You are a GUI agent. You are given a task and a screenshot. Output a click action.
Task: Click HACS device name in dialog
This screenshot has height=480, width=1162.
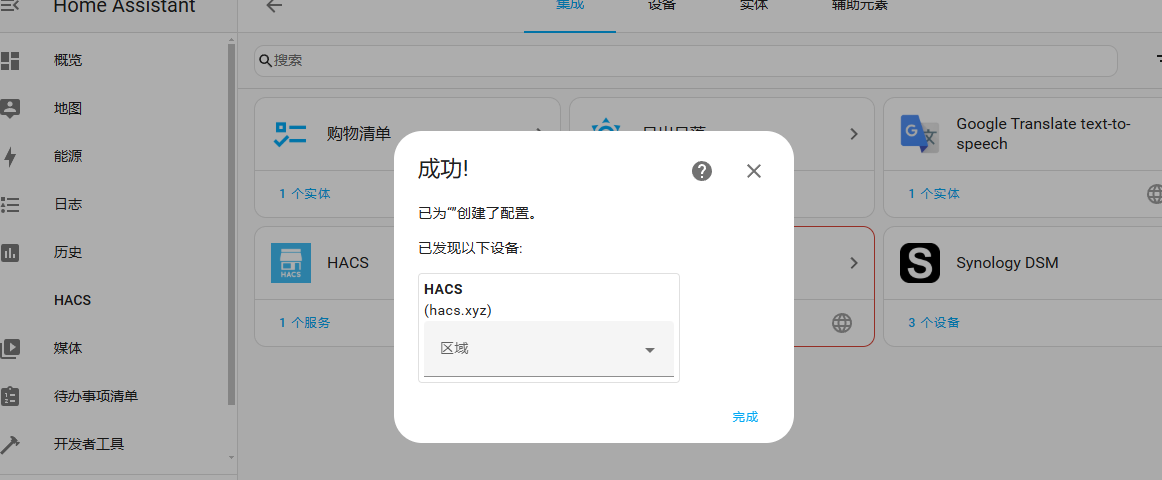[x=443, y=290]
